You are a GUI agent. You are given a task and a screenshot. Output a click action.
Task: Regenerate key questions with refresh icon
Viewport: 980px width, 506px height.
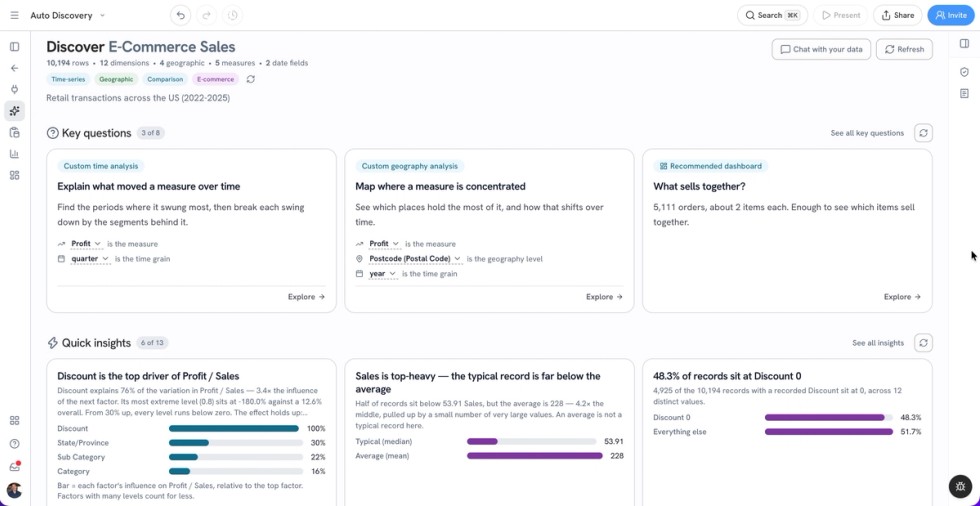[923, 133]
